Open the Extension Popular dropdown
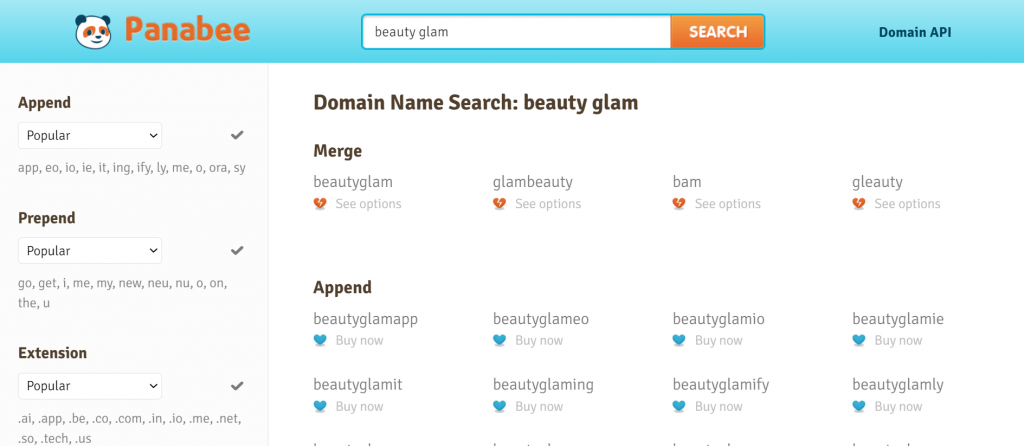Viewport: 1024px width, 446px height. [x=90, y=386]
